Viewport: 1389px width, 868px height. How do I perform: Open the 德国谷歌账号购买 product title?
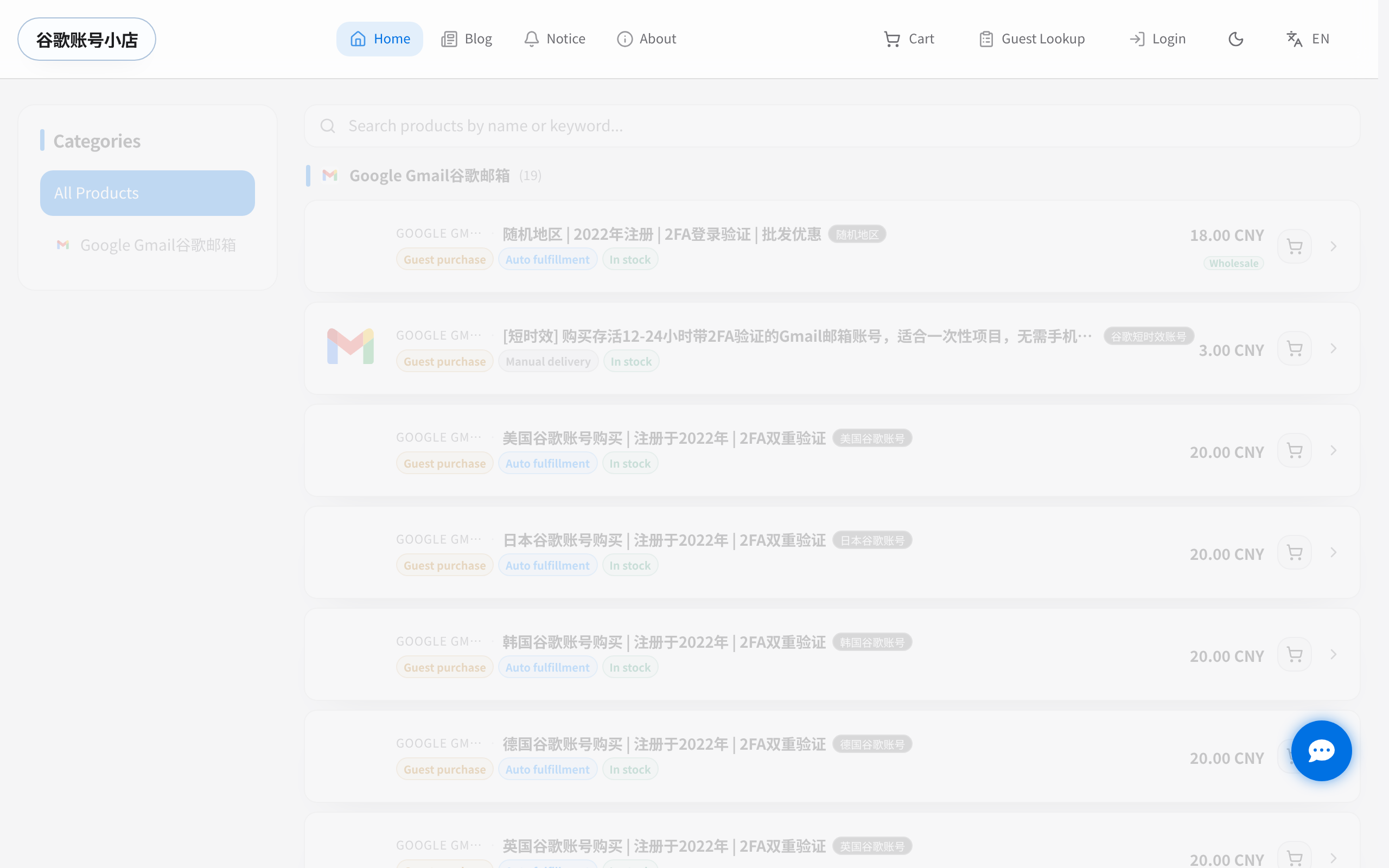[x=664, y=744]
